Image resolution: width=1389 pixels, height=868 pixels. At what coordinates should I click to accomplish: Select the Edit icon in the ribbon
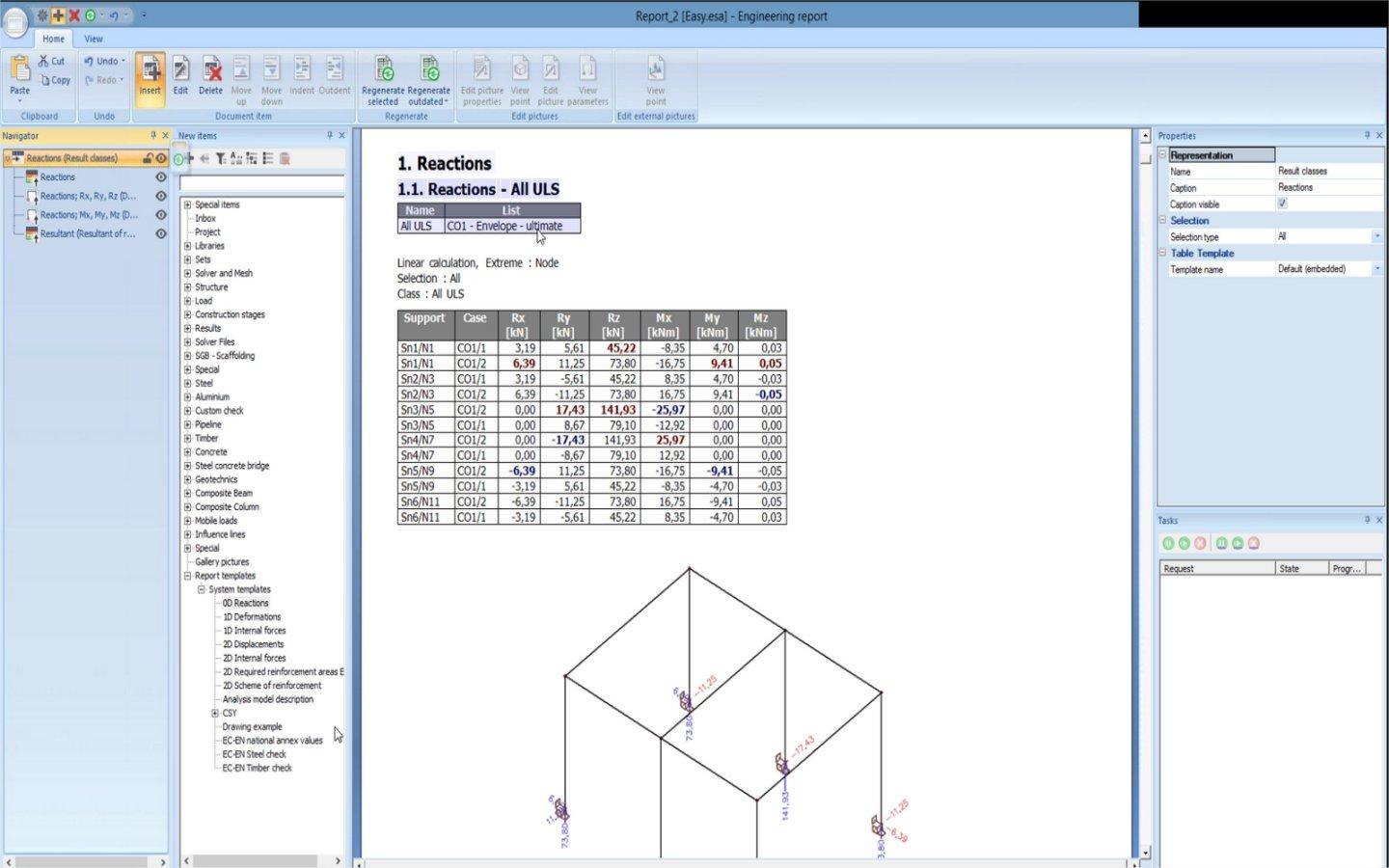[x=180, y=75]
